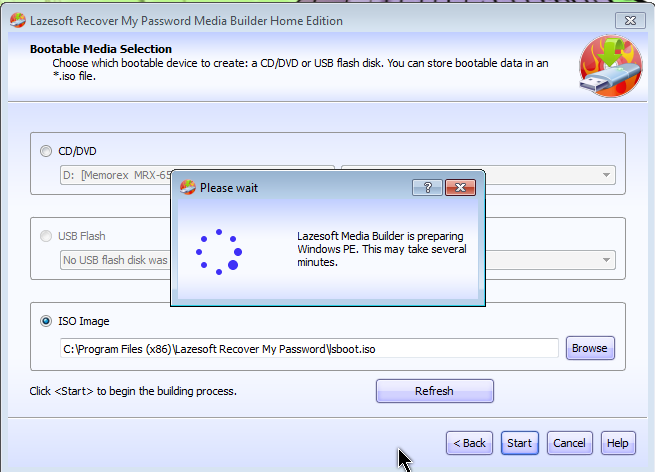Click the Browse button
655x472 pixels.
[x=590, y=348]
